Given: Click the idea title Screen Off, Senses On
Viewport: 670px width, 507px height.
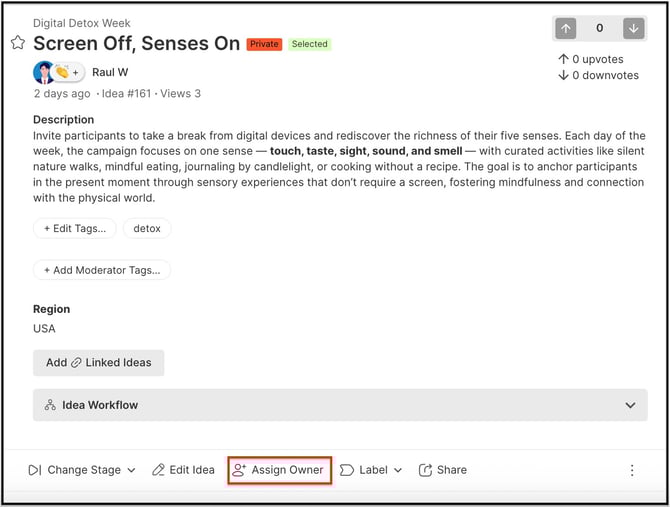Looking at the screenshot, I should [137, 44].
